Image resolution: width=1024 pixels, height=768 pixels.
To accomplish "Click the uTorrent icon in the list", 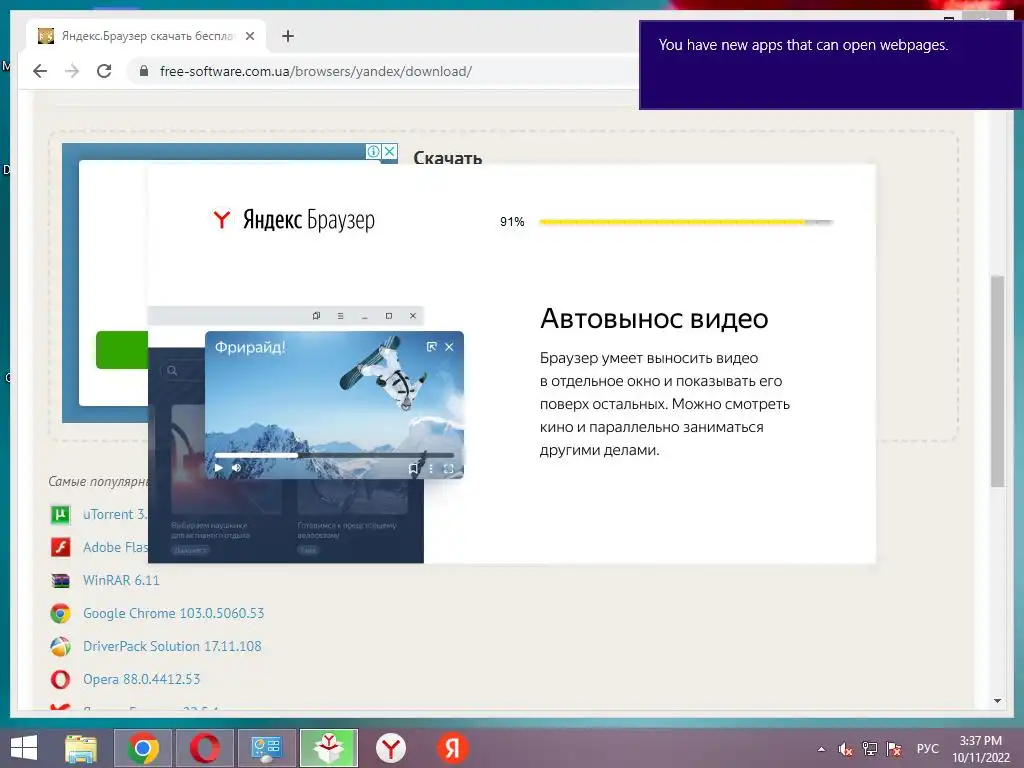I will 60,515.
